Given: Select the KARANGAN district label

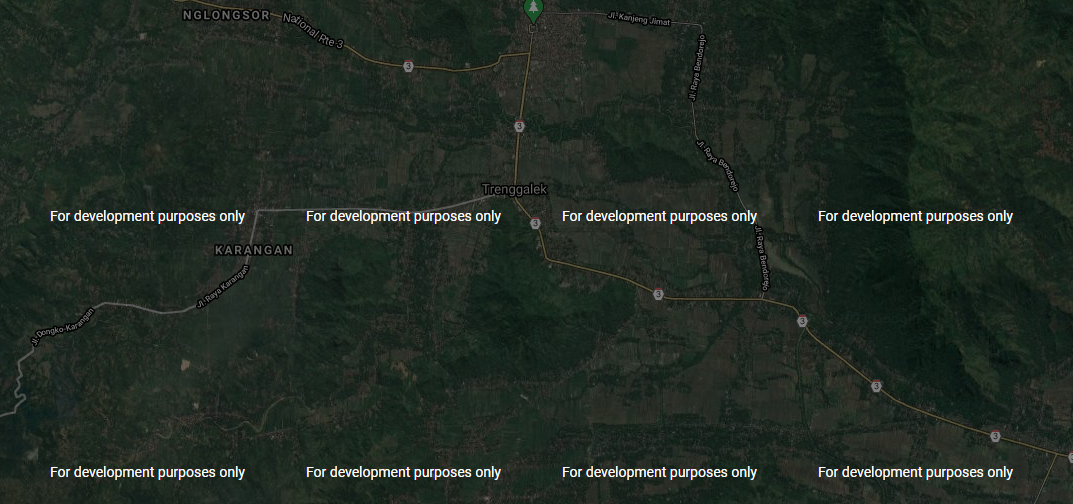Looking at the screenshot, I should coord(254,250).
